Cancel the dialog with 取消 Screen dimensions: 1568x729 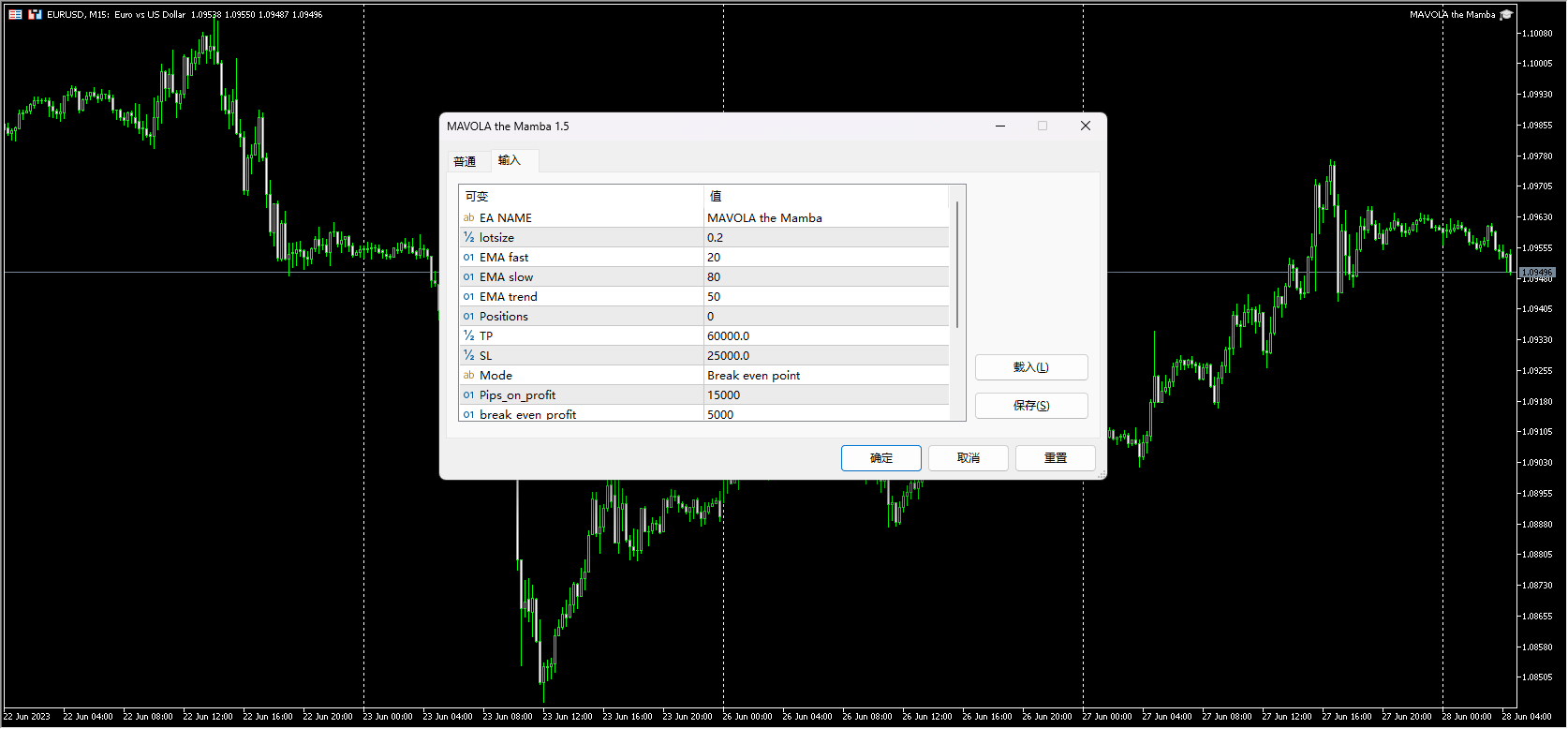coord(968,458)
